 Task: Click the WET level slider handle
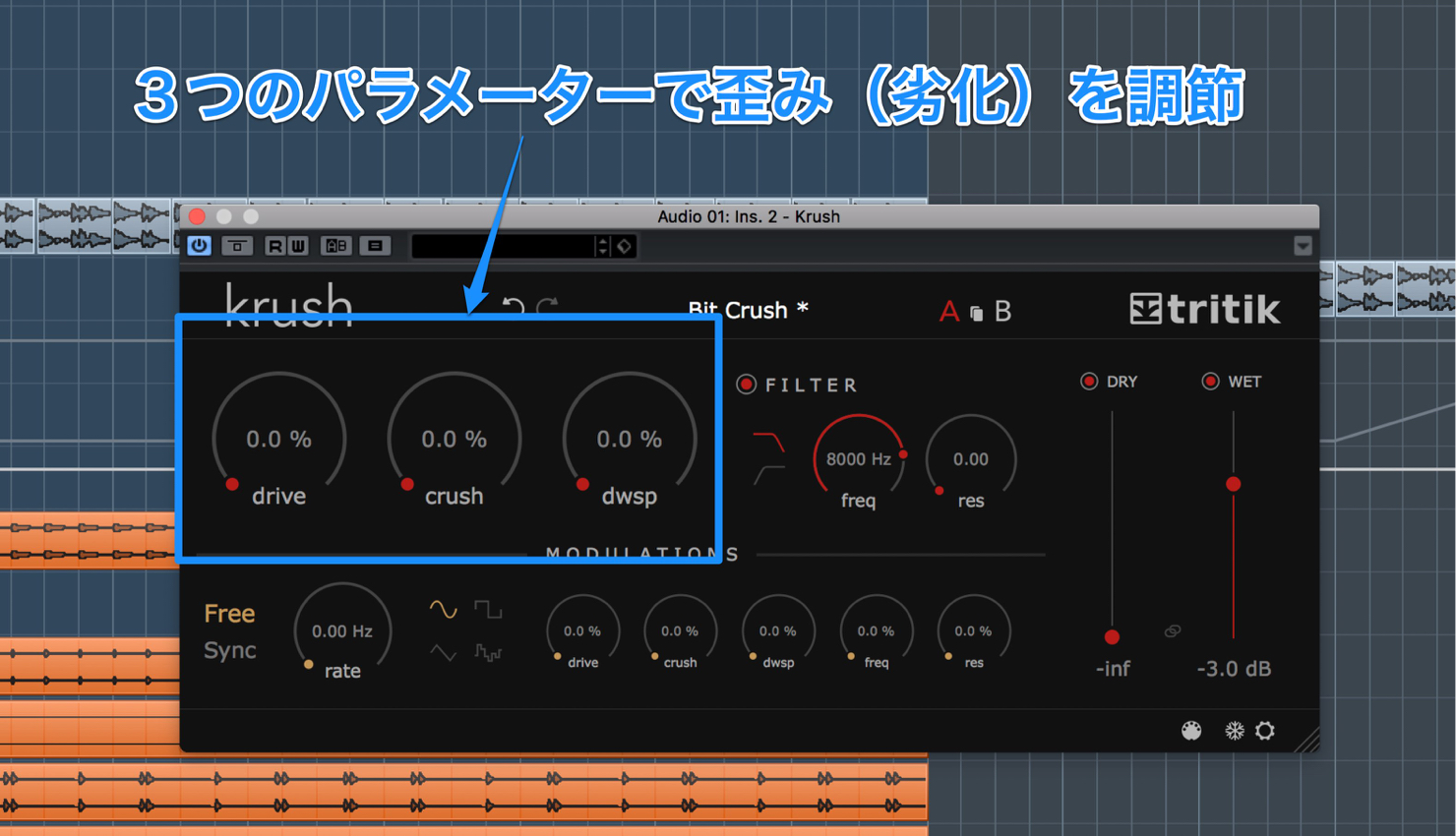pyautogui.click(x=1233, y=484)
